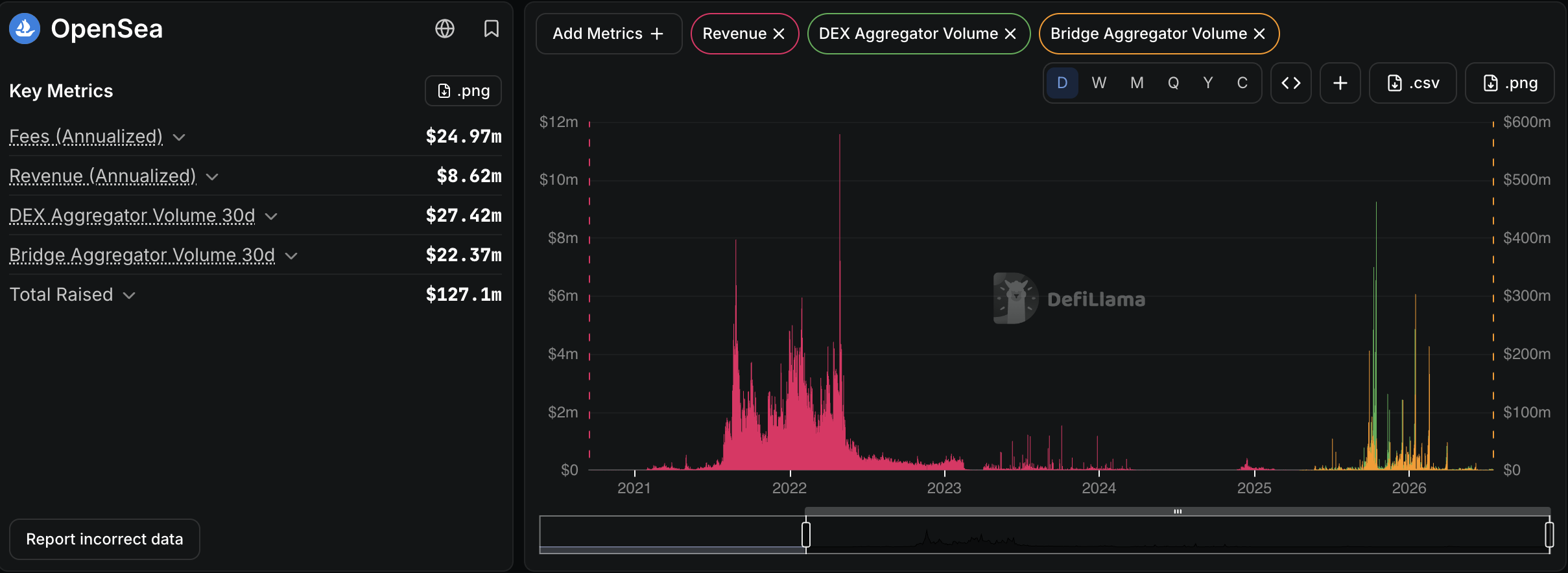Click the Key Metrics heading

click(x=61, y=91)
